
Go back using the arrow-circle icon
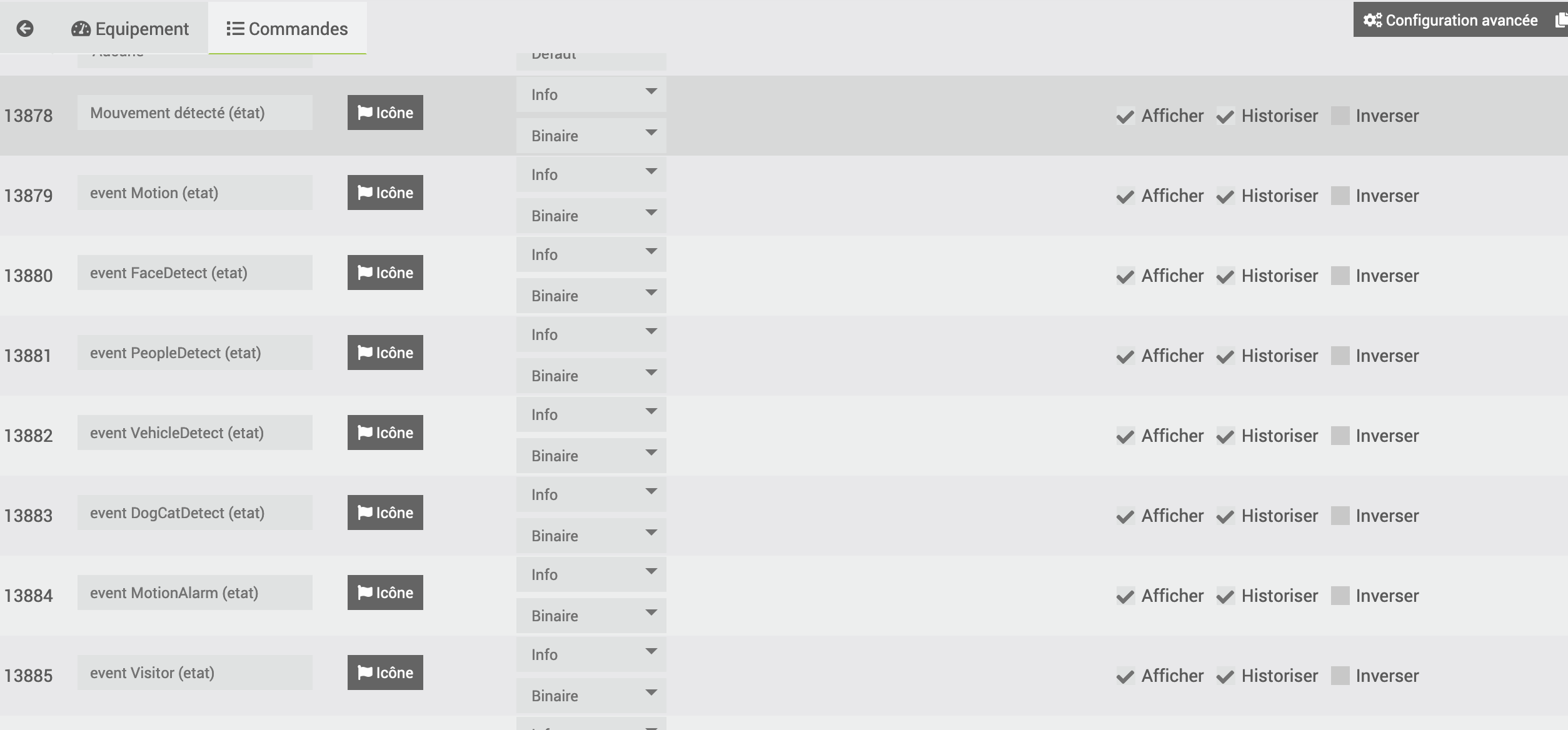coord(25,28)
